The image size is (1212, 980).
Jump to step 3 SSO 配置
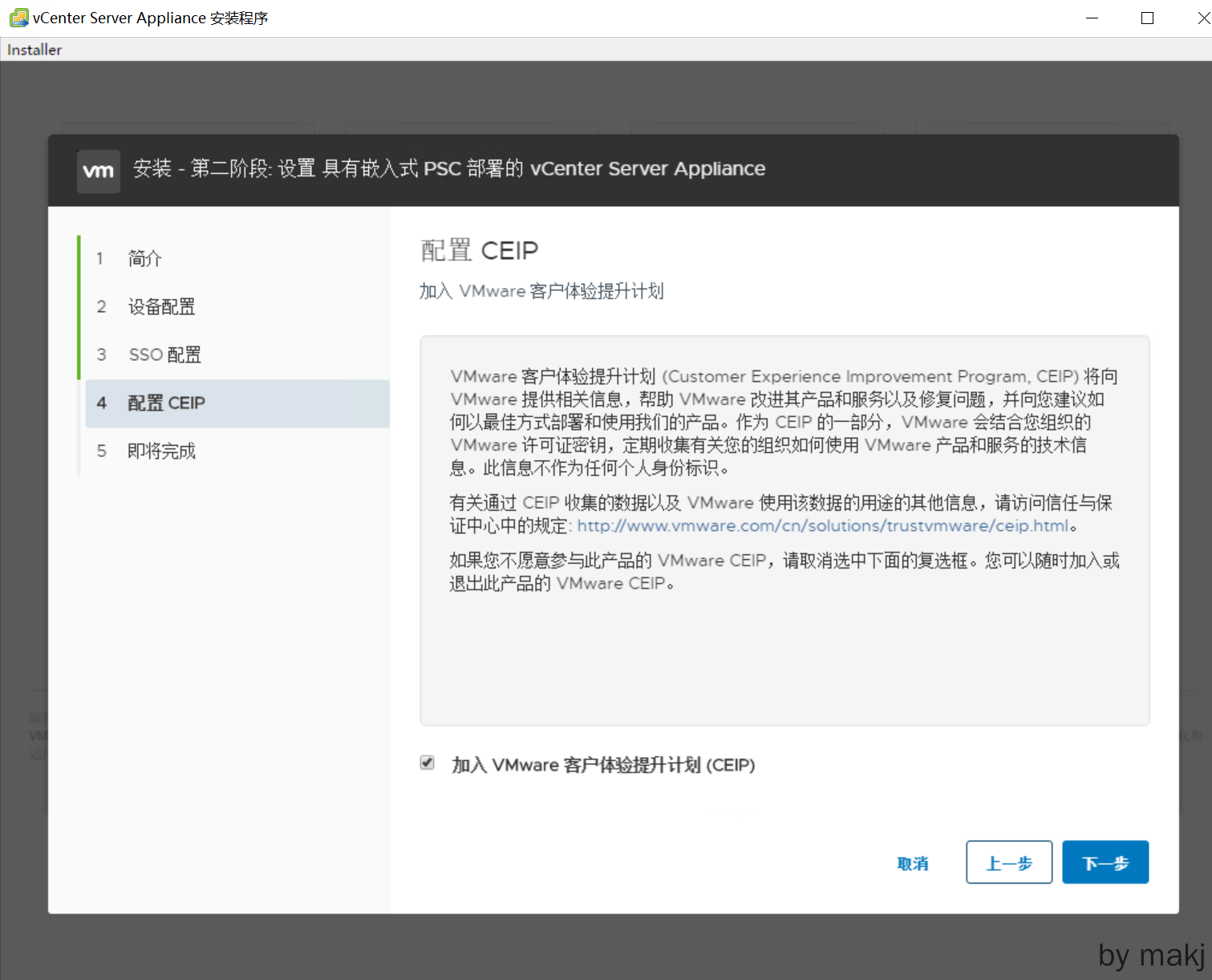(164, 354)
